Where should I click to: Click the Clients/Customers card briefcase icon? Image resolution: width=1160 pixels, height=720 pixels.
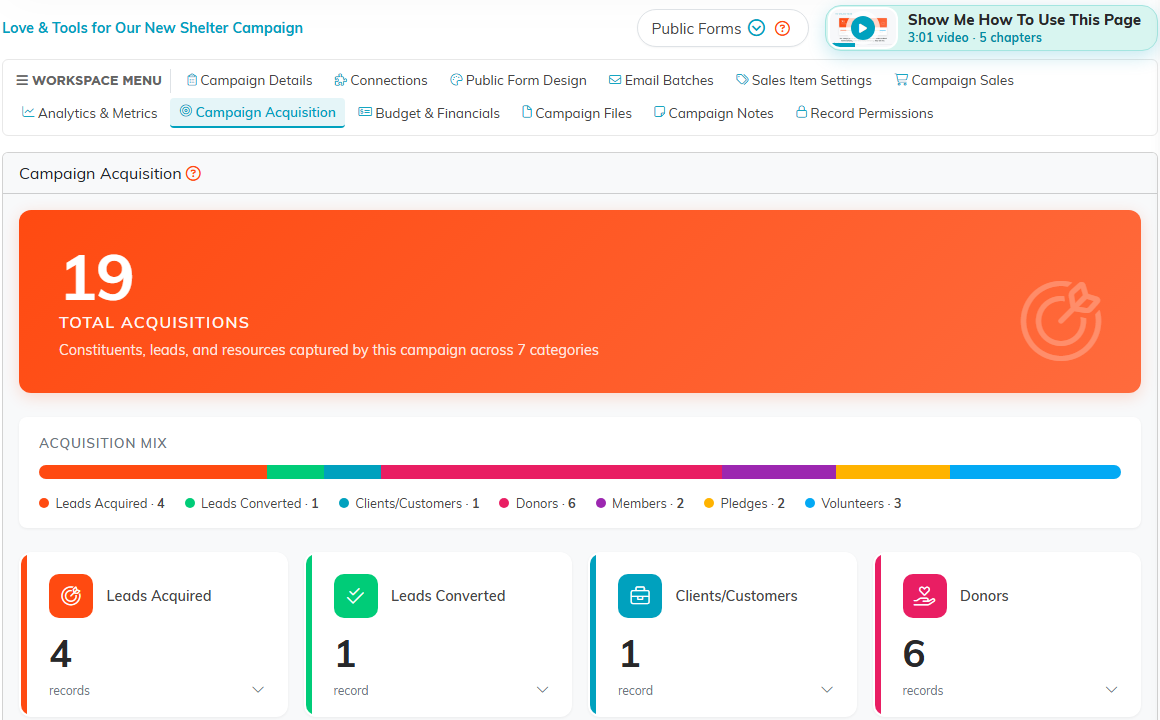tap(640, 596)
